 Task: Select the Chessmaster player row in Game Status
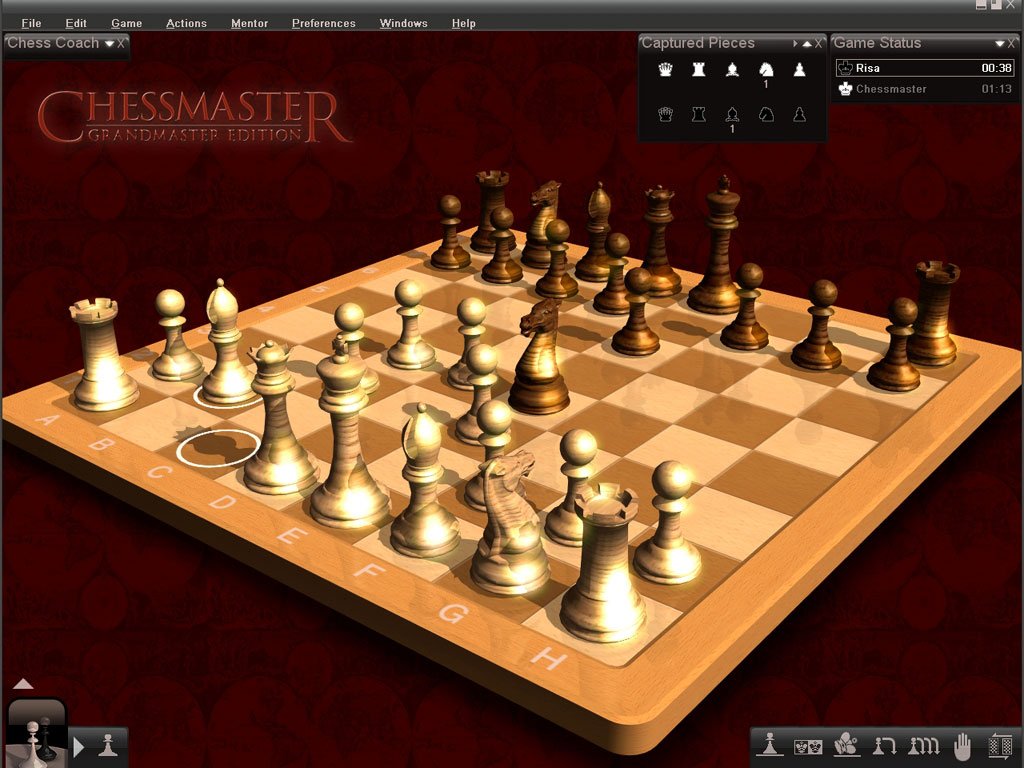(x=925, y=89)
